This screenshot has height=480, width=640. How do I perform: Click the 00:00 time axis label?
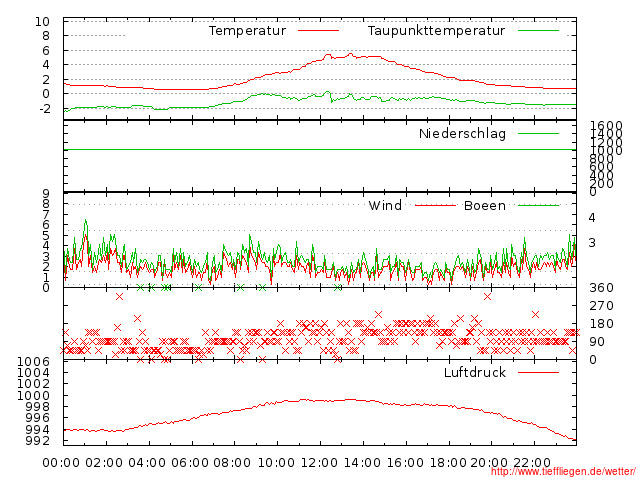click(x=62, y=463)
